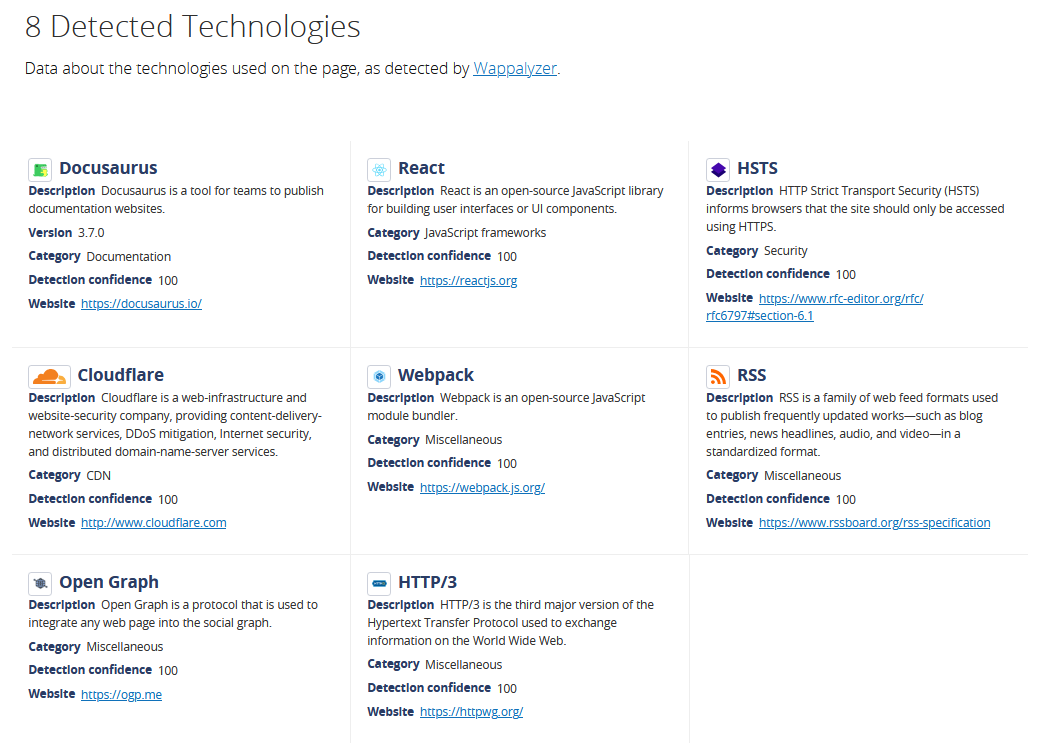Click the 8 Detected Technologies heading

tap(192, 27)
